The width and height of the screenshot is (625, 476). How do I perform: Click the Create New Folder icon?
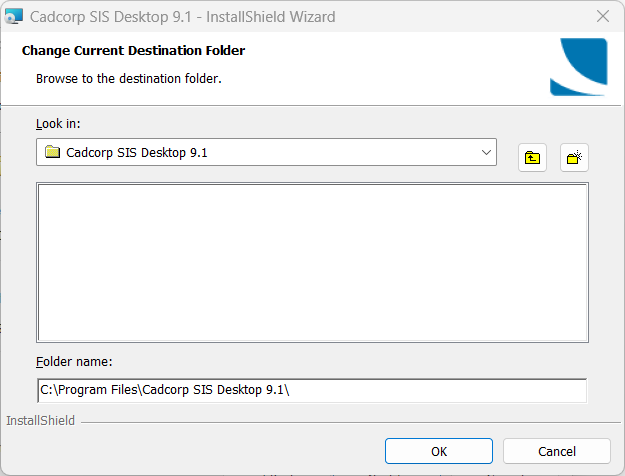(x=574, y=157)
